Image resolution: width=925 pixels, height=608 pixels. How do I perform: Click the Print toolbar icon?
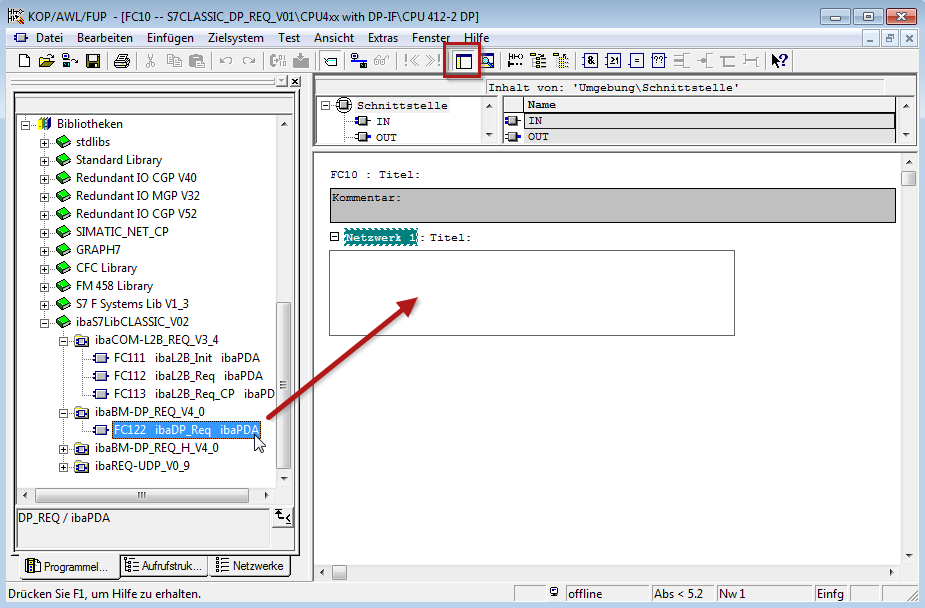(x=121, y=61)
